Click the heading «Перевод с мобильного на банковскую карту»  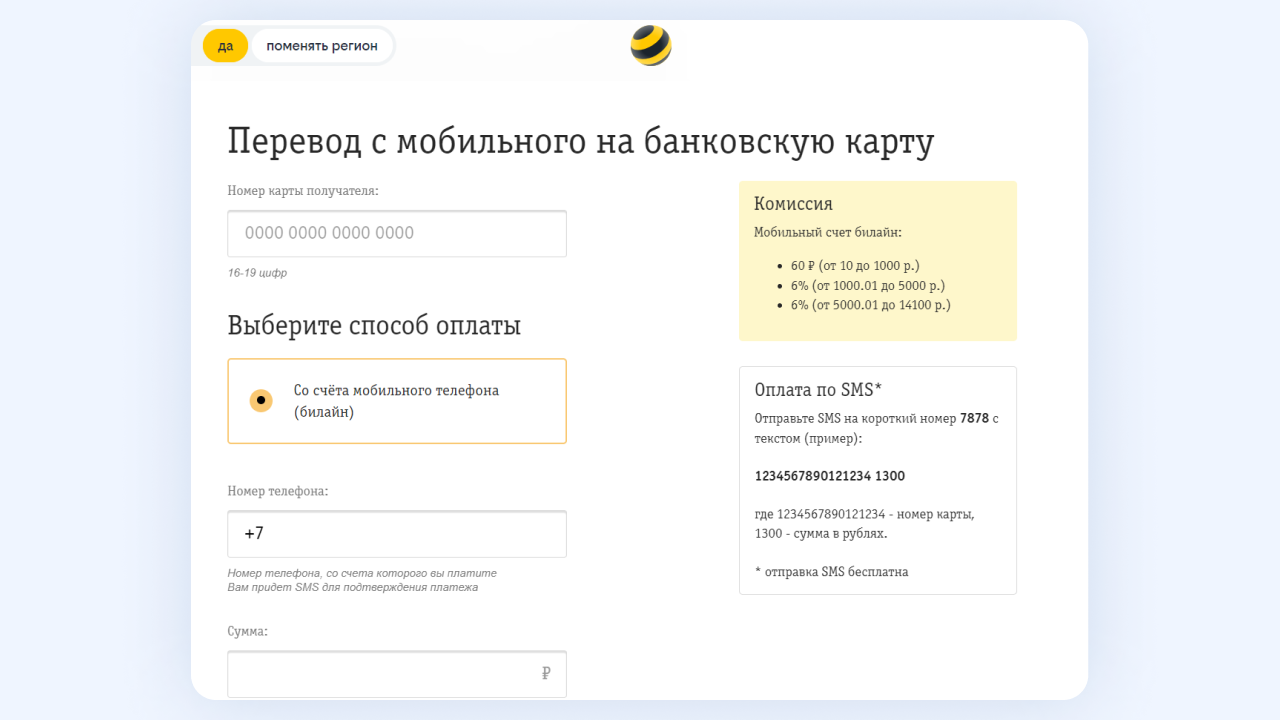coord(581,142)
